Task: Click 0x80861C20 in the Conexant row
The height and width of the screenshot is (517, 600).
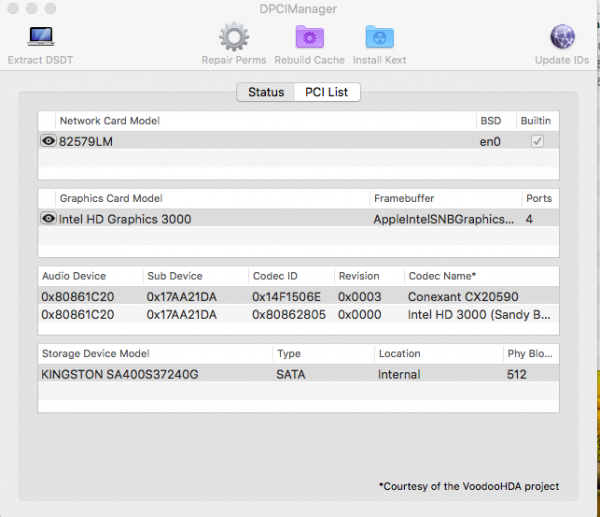Action: [78, 297]
